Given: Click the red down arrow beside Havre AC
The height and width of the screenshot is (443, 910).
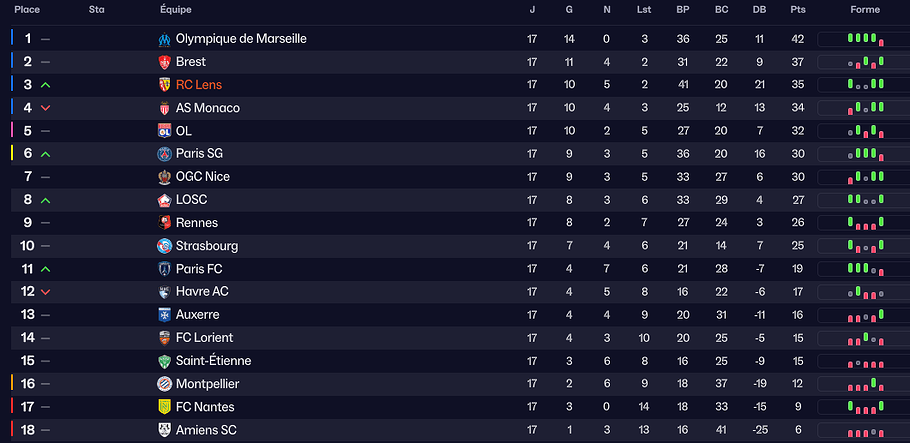Looking at the screenshot, I should [x=45, y=292].
